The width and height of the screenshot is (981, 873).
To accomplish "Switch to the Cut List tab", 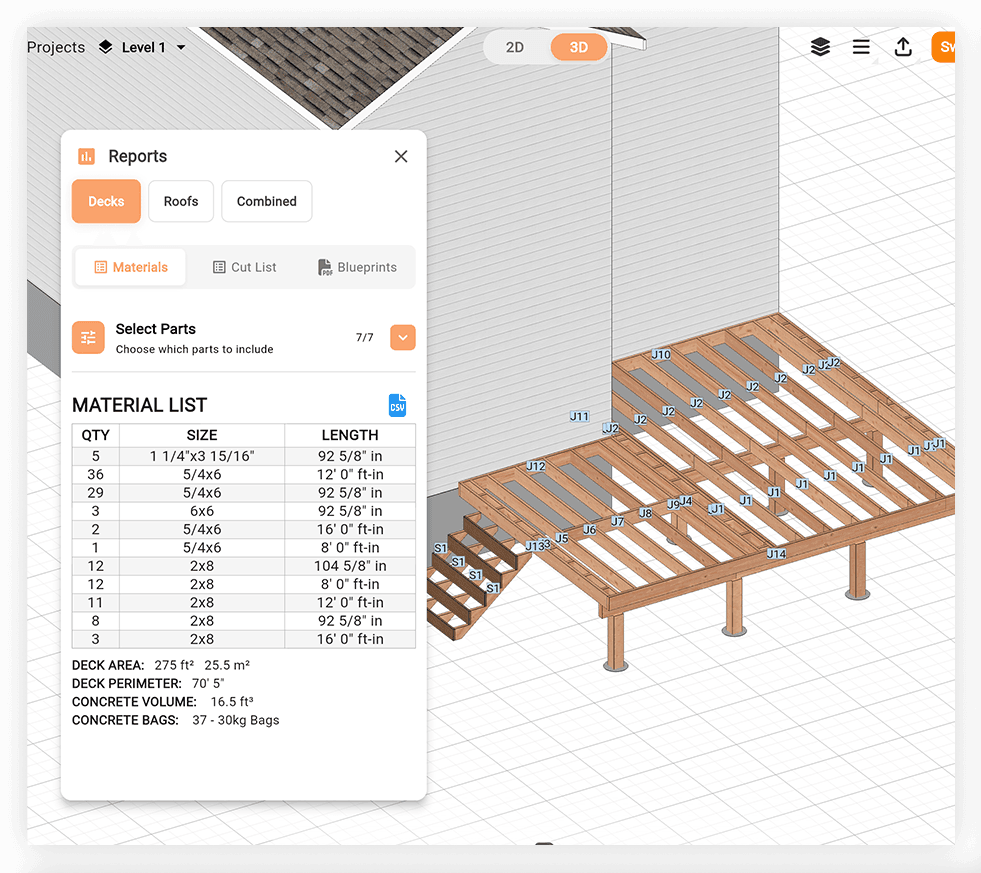I will [244, 267].
